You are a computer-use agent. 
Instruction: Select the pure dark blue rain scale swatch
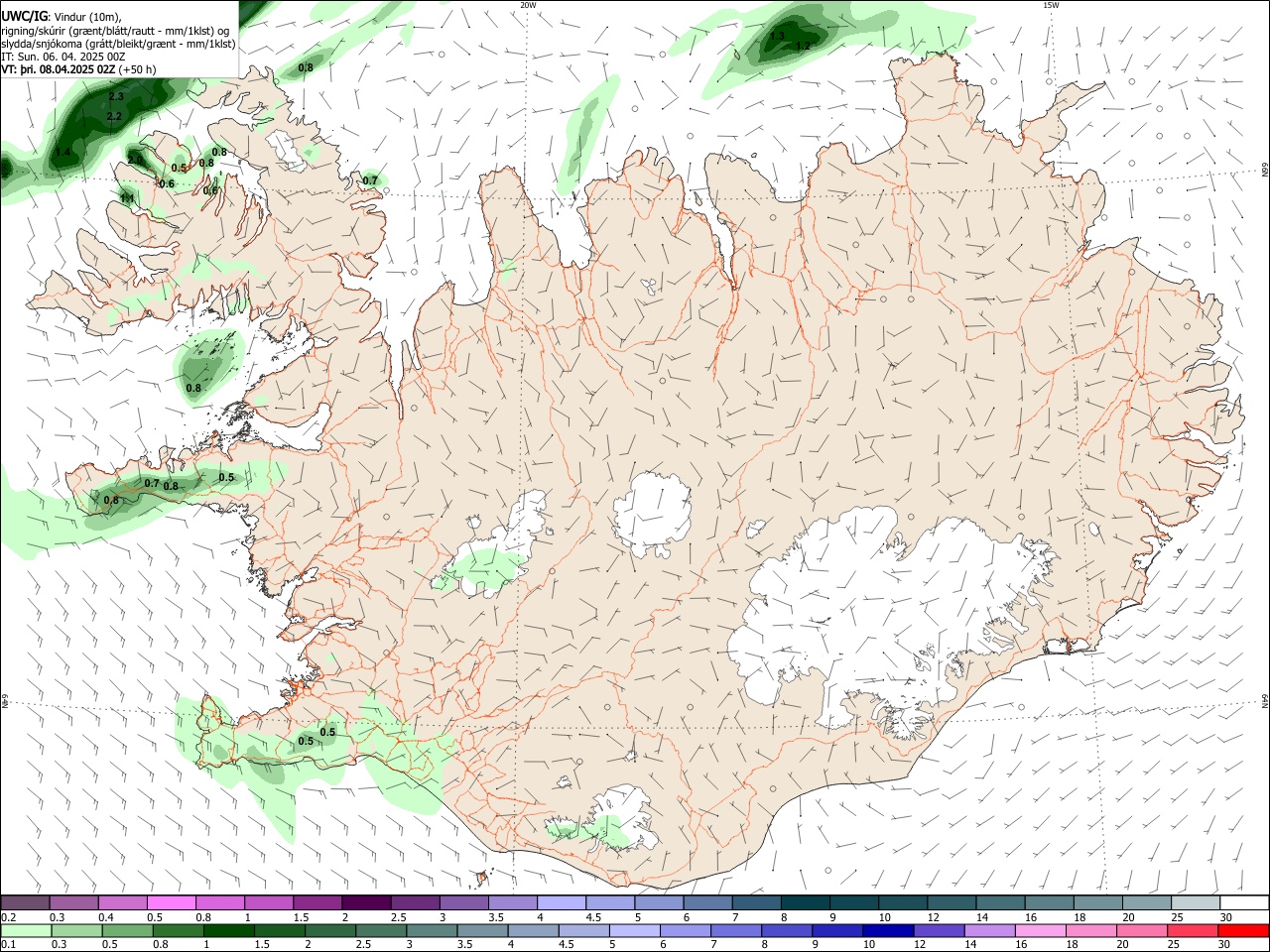click(x=886, y=930)
